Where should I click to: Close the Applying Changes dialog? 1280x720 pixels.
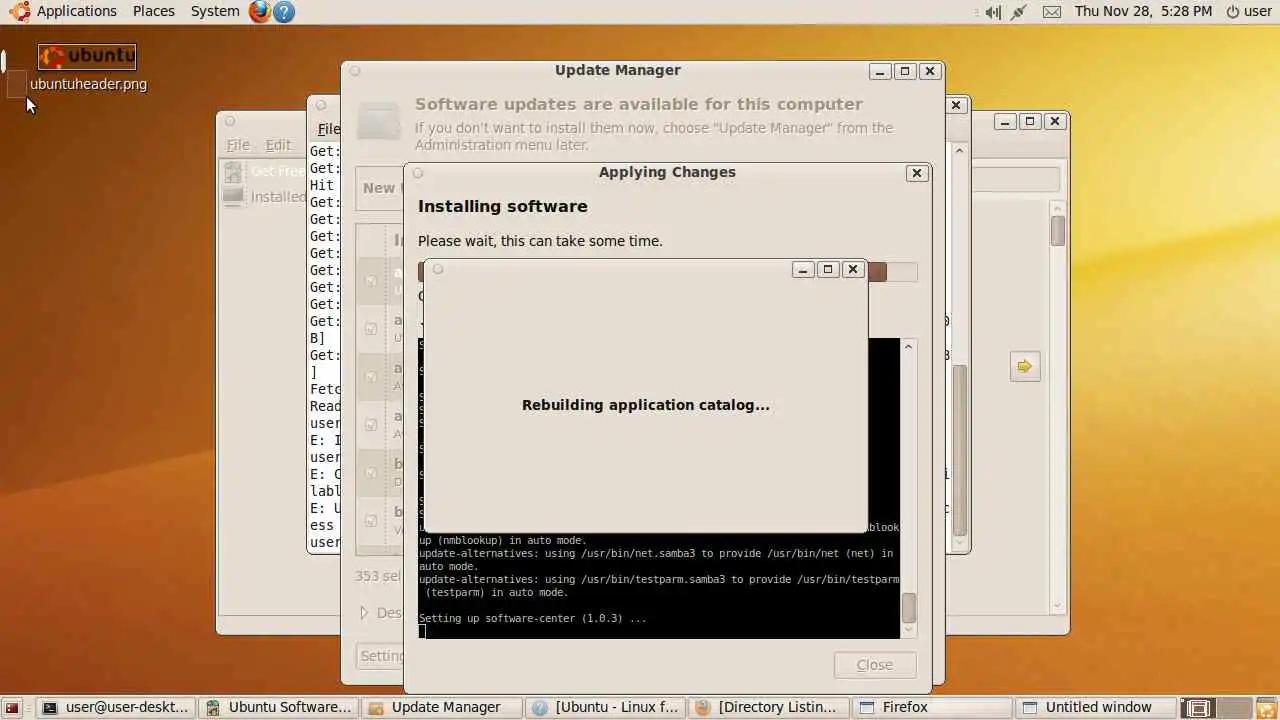coord(916,173)
